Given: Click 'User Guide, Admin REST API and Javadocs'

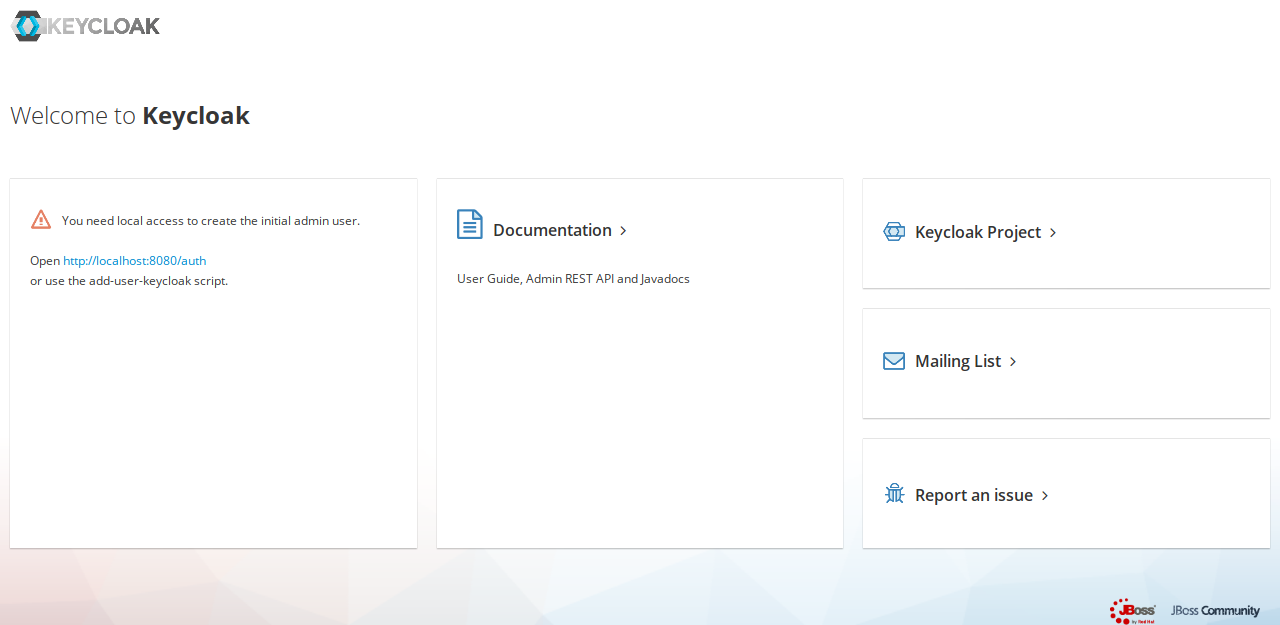Looking at the screenshot, I should pyautogui.click(x=573, y=279).
